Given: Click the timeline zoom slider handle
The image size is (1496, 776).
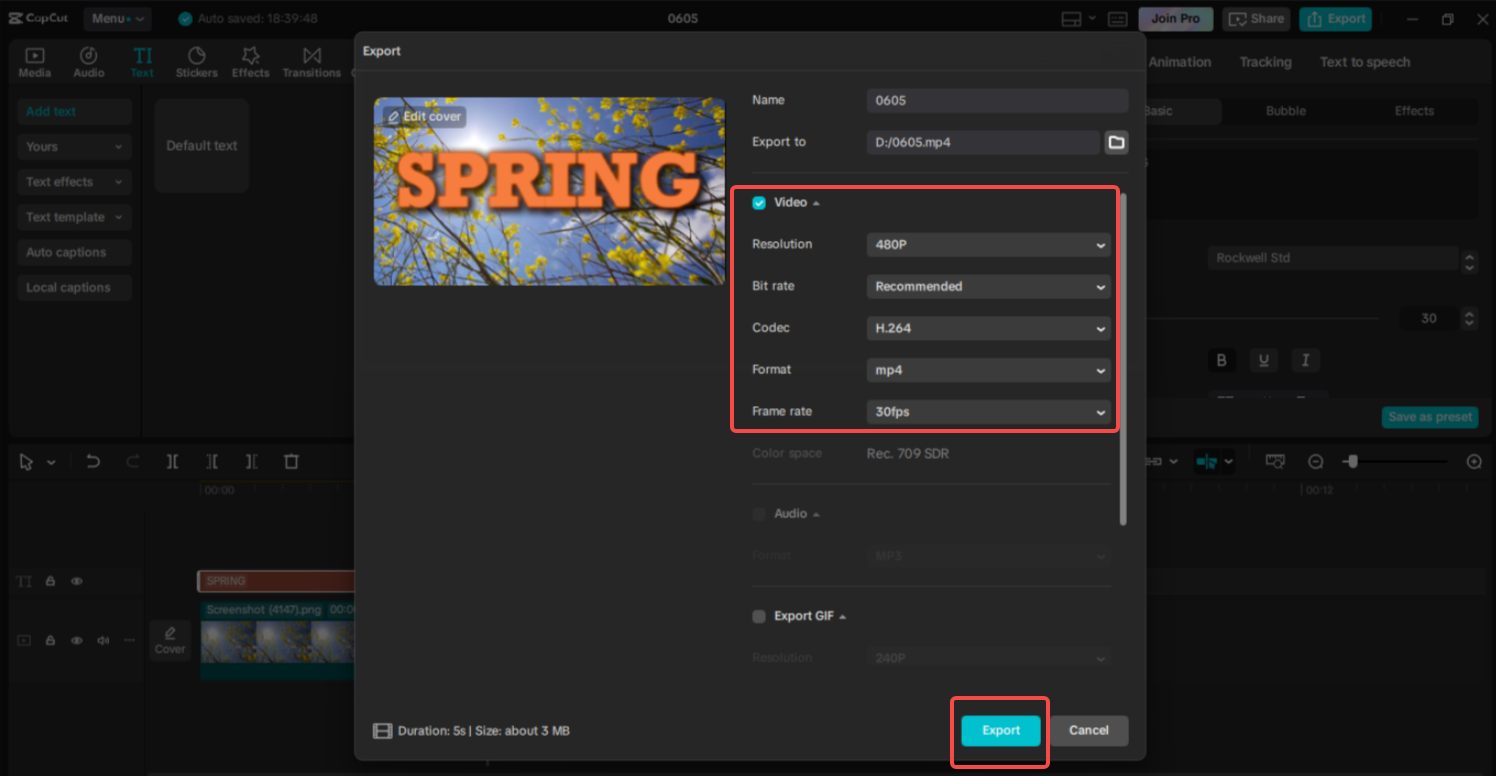Looking at the screenshot, I should (1352, 461).
